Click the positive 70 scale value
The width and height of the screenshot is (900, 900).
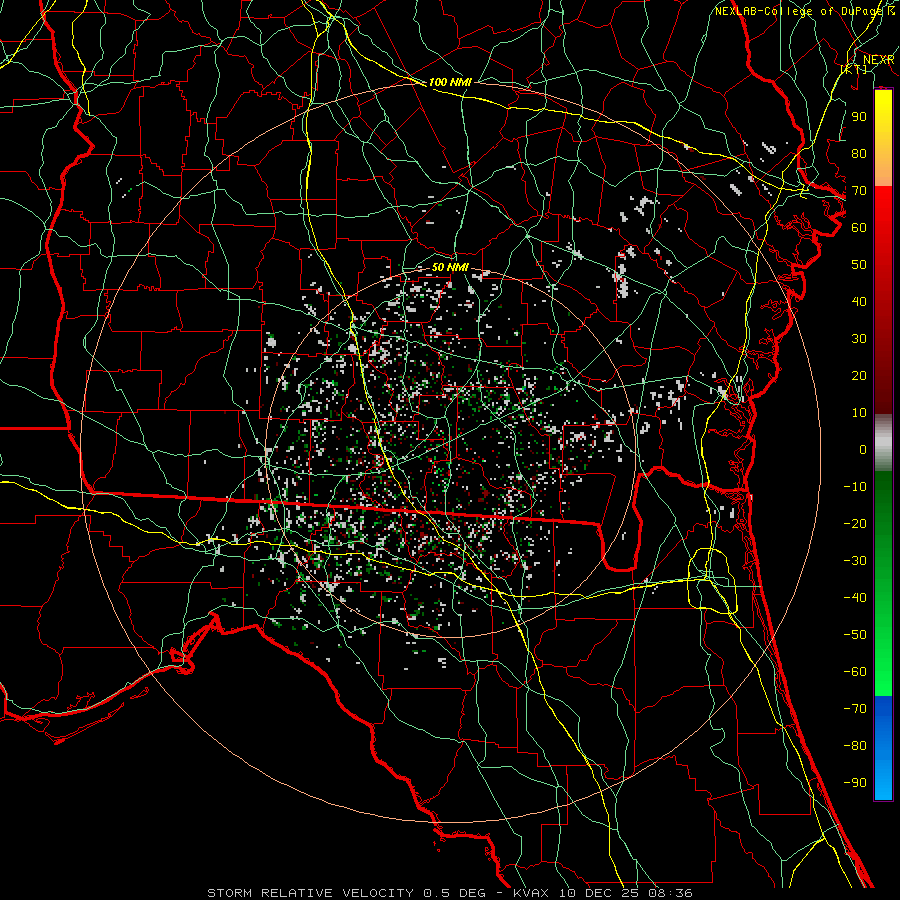tap(859, 191)
